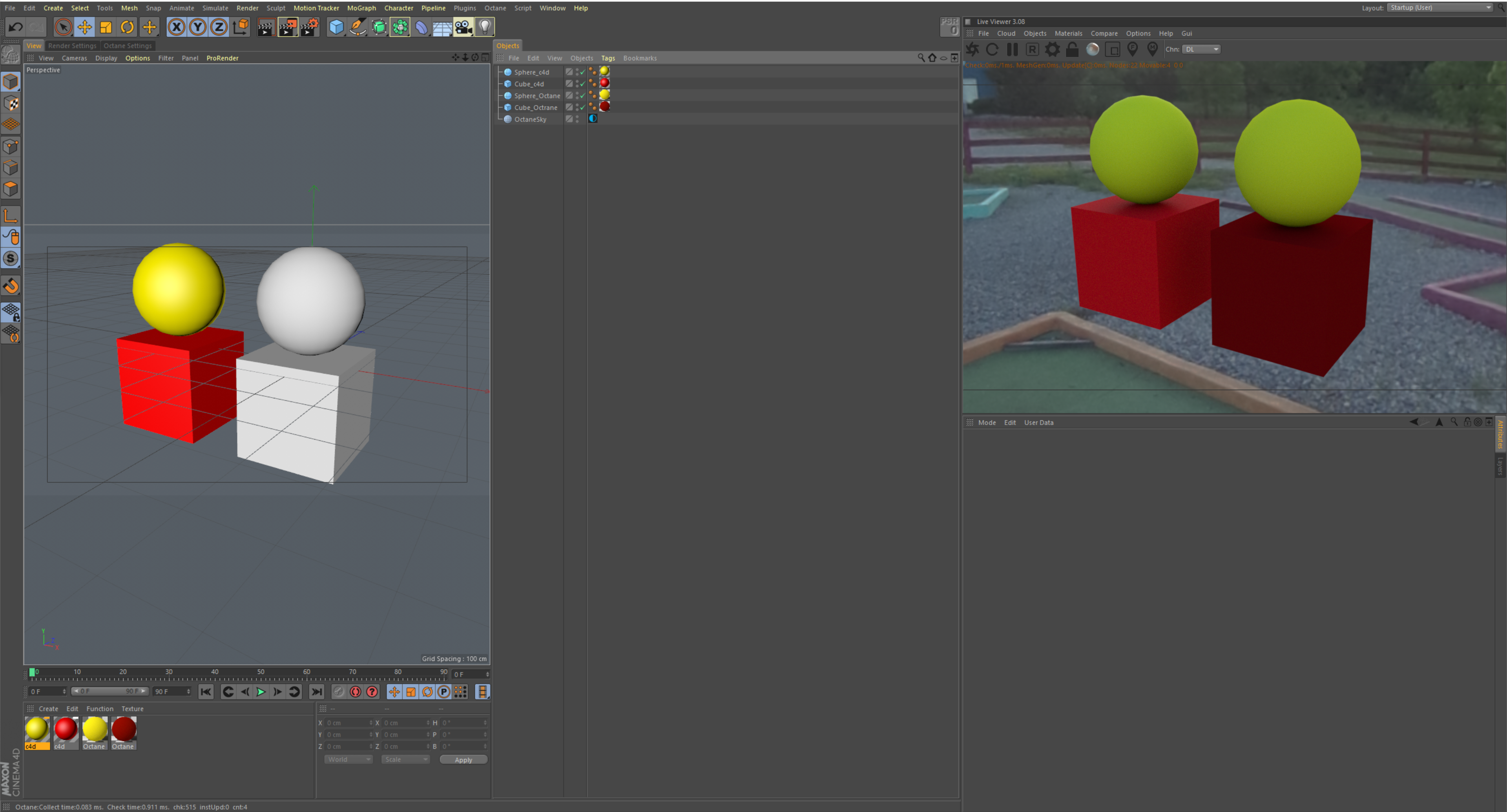Open the World coordinate system dropdown
Screen dimensions: 1507x812
click(x=348, y=759)
